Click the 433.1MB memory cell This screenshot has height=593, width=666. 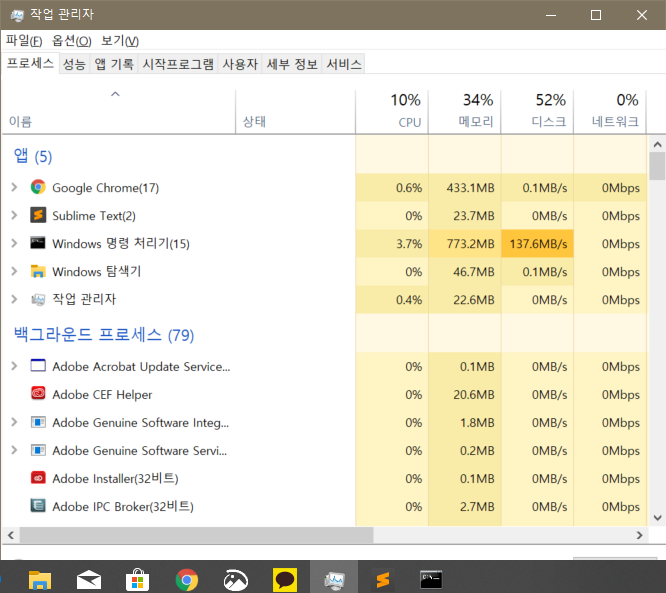tap(465, 188)
